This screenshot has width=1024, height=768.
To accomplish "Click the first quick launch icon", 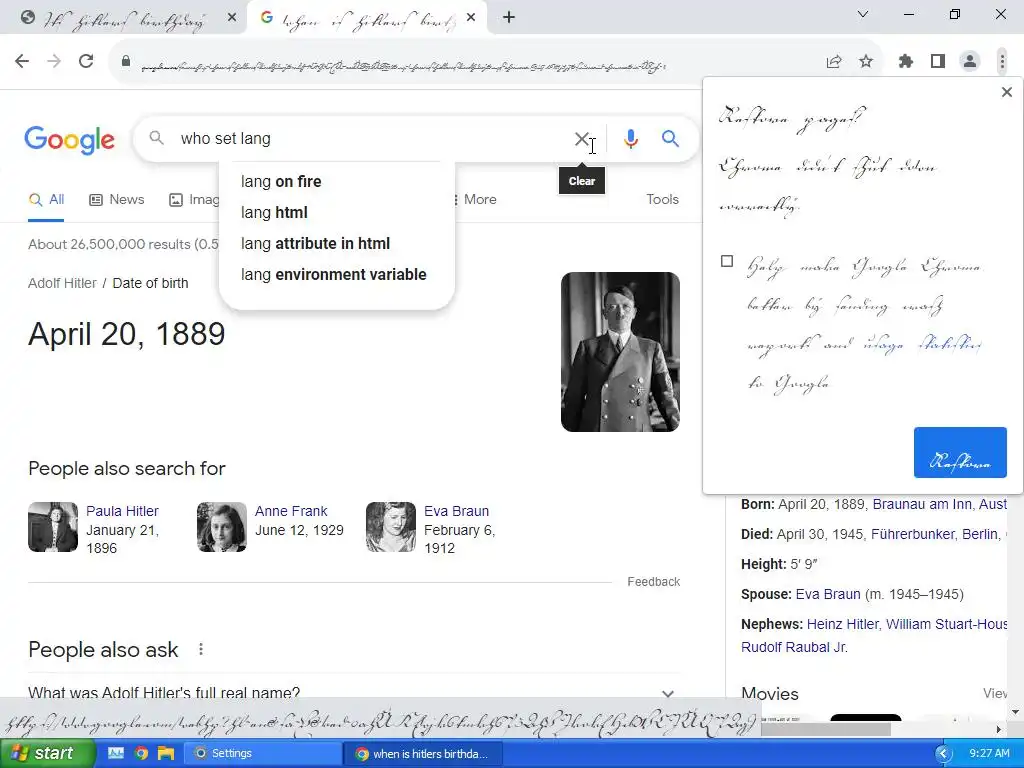I will point(116,754).
